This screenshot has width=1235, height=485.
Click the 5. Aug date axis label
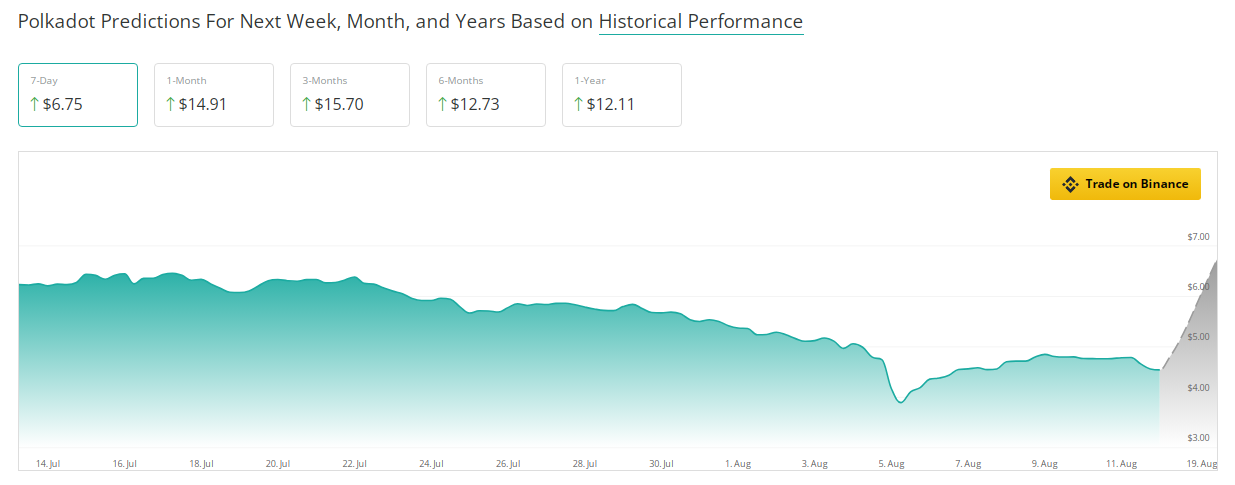point(892,464)
